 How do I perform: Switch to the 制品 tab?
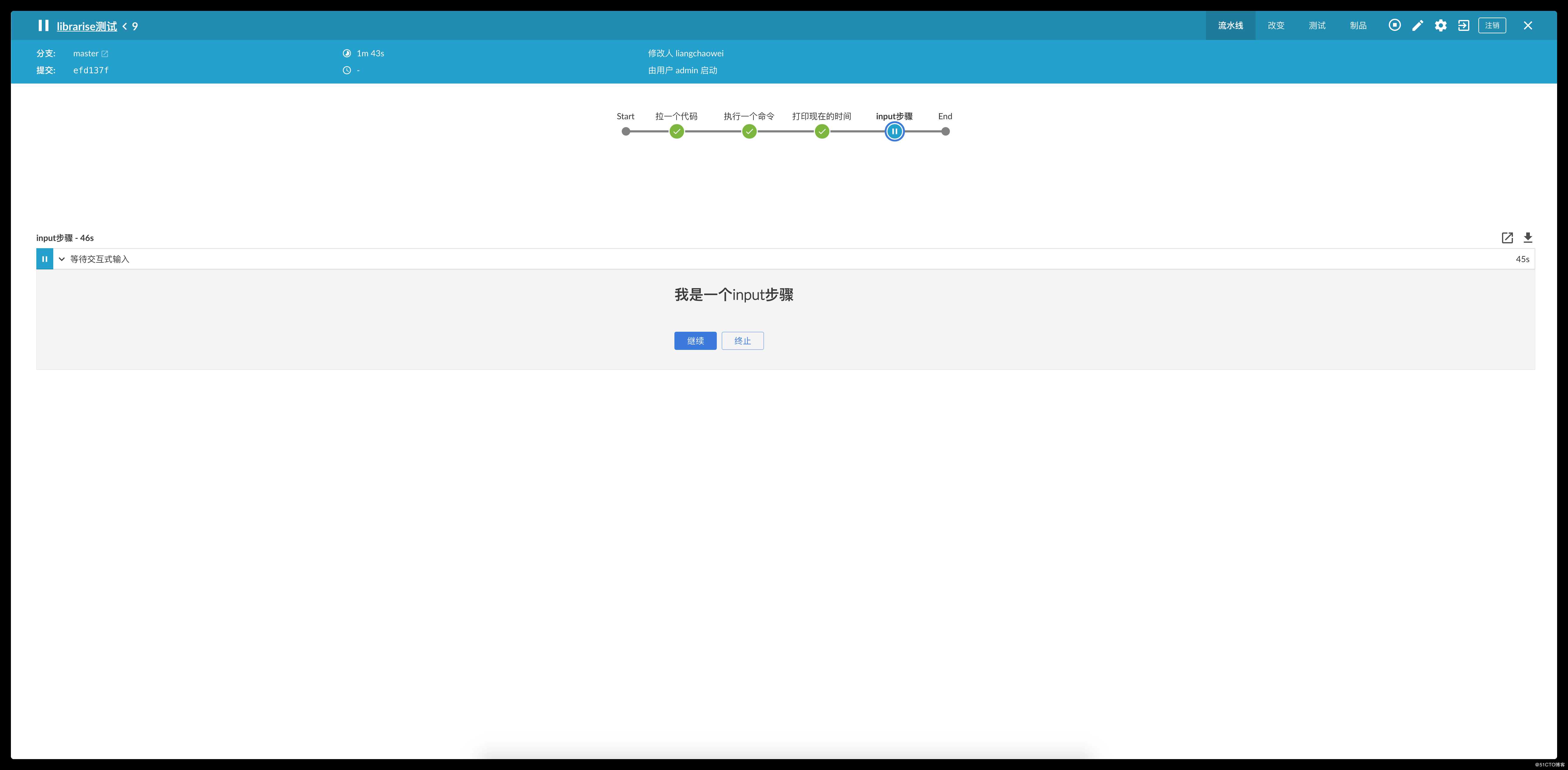[1358, 25]
